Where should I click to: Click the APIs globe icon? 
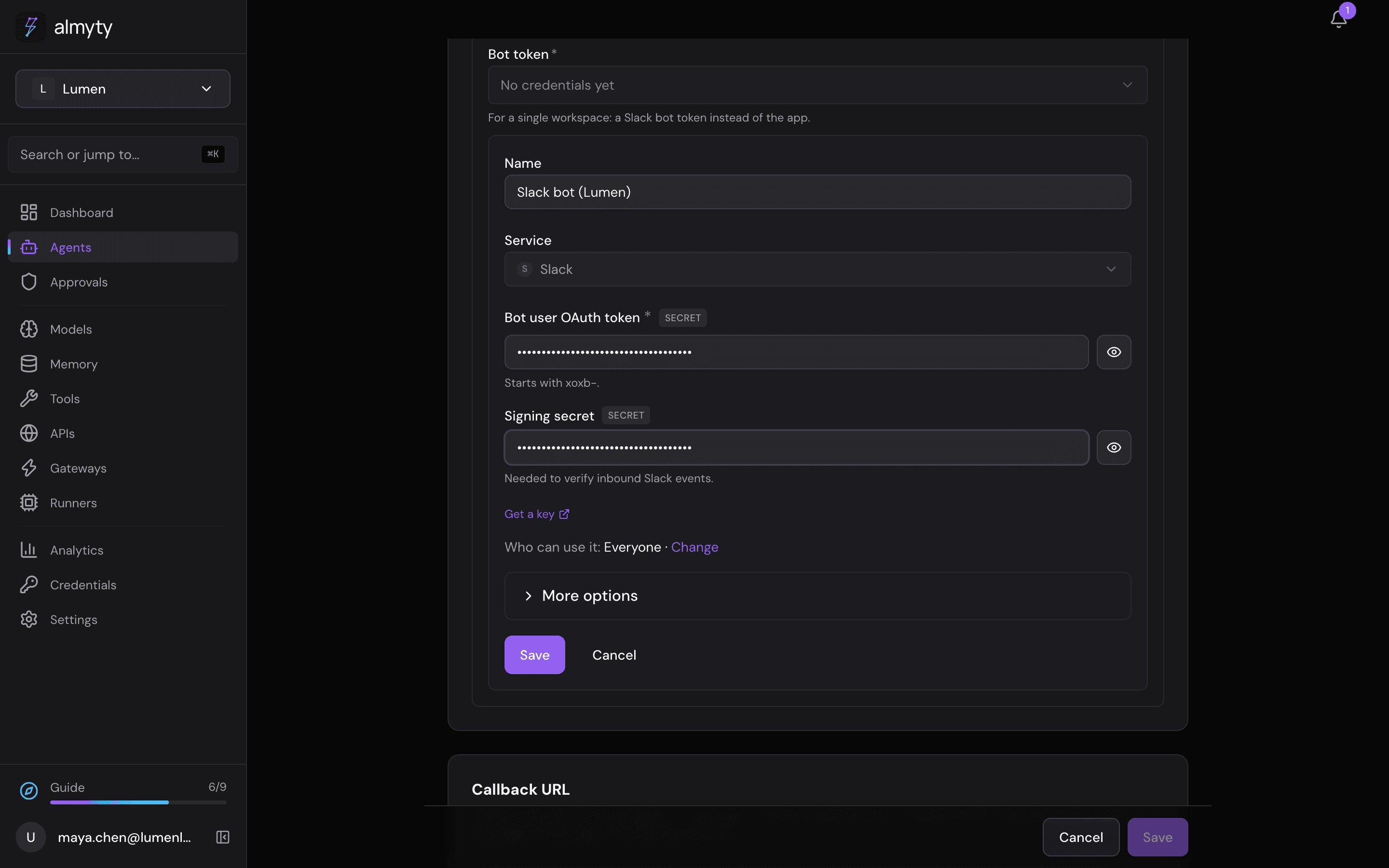pyautogui.click(x=29, y=434)
